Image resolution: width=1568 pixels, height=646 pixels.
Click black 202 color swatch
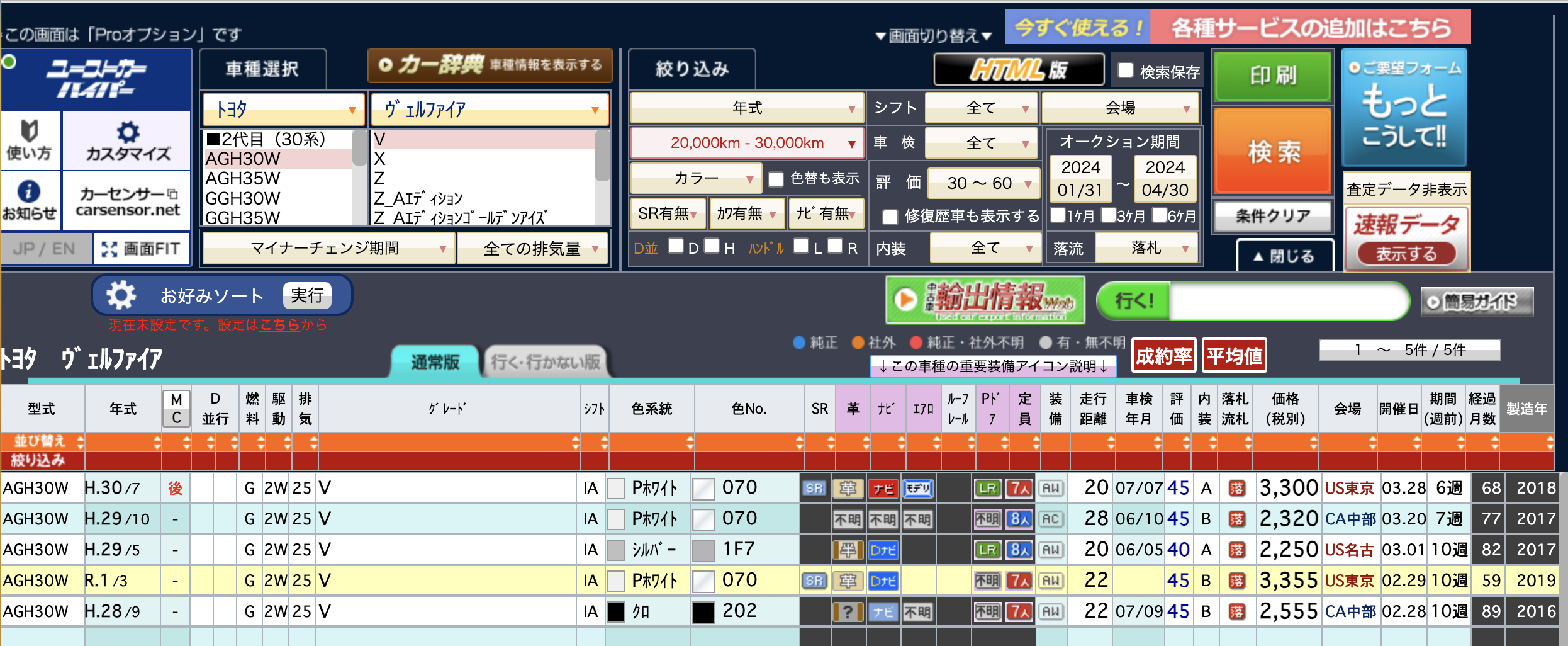pos(703,611)
